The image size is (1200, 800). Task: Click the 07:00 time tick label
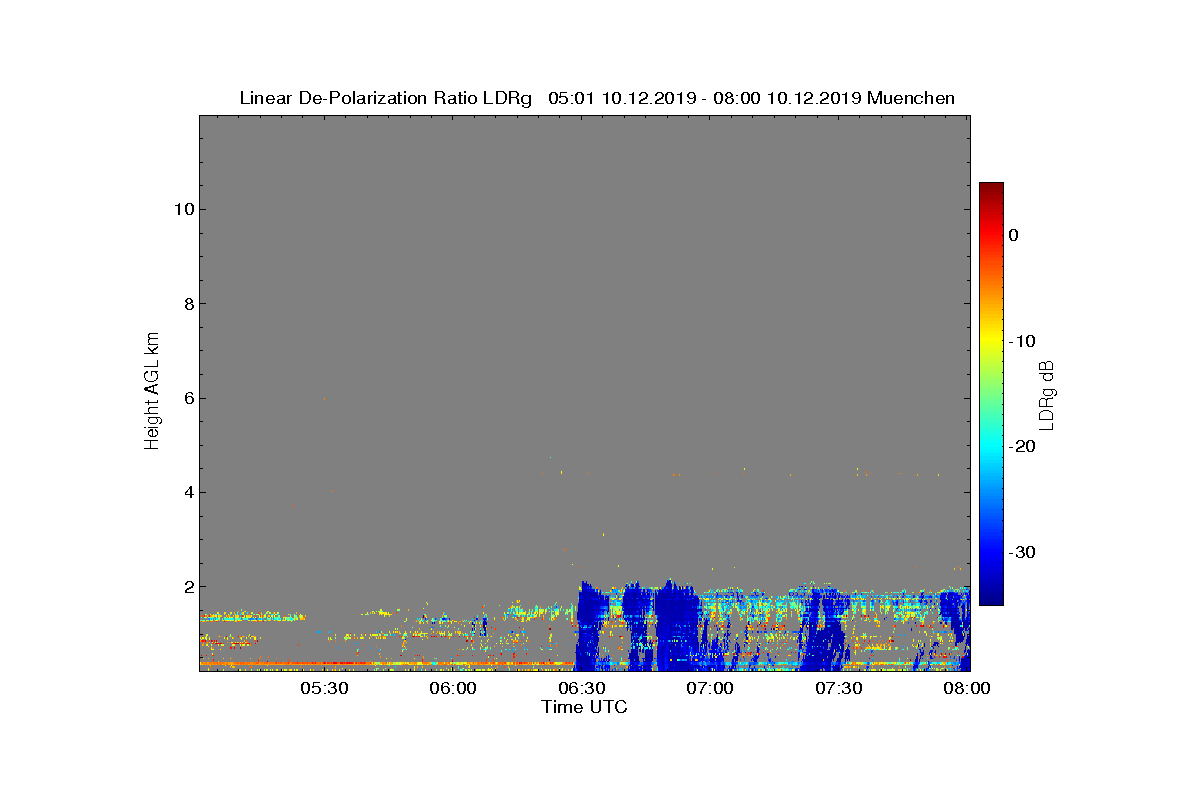[x=711, y=688]
